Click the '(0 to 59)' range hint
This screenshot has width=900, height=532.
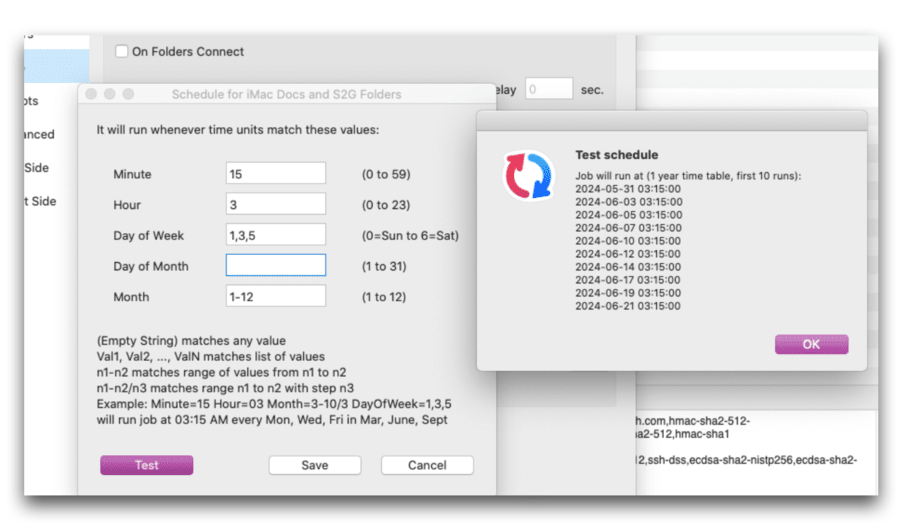point(386,174)
